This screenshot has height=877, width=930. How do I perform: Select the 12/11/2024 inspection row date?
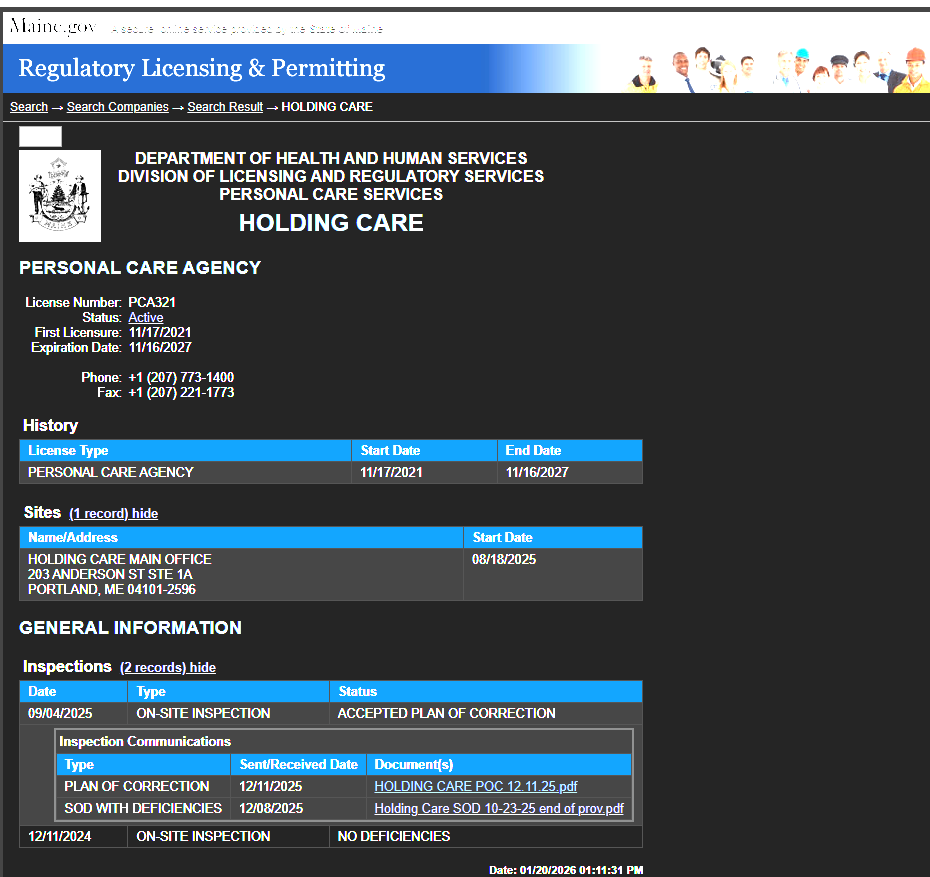point(59,837)
